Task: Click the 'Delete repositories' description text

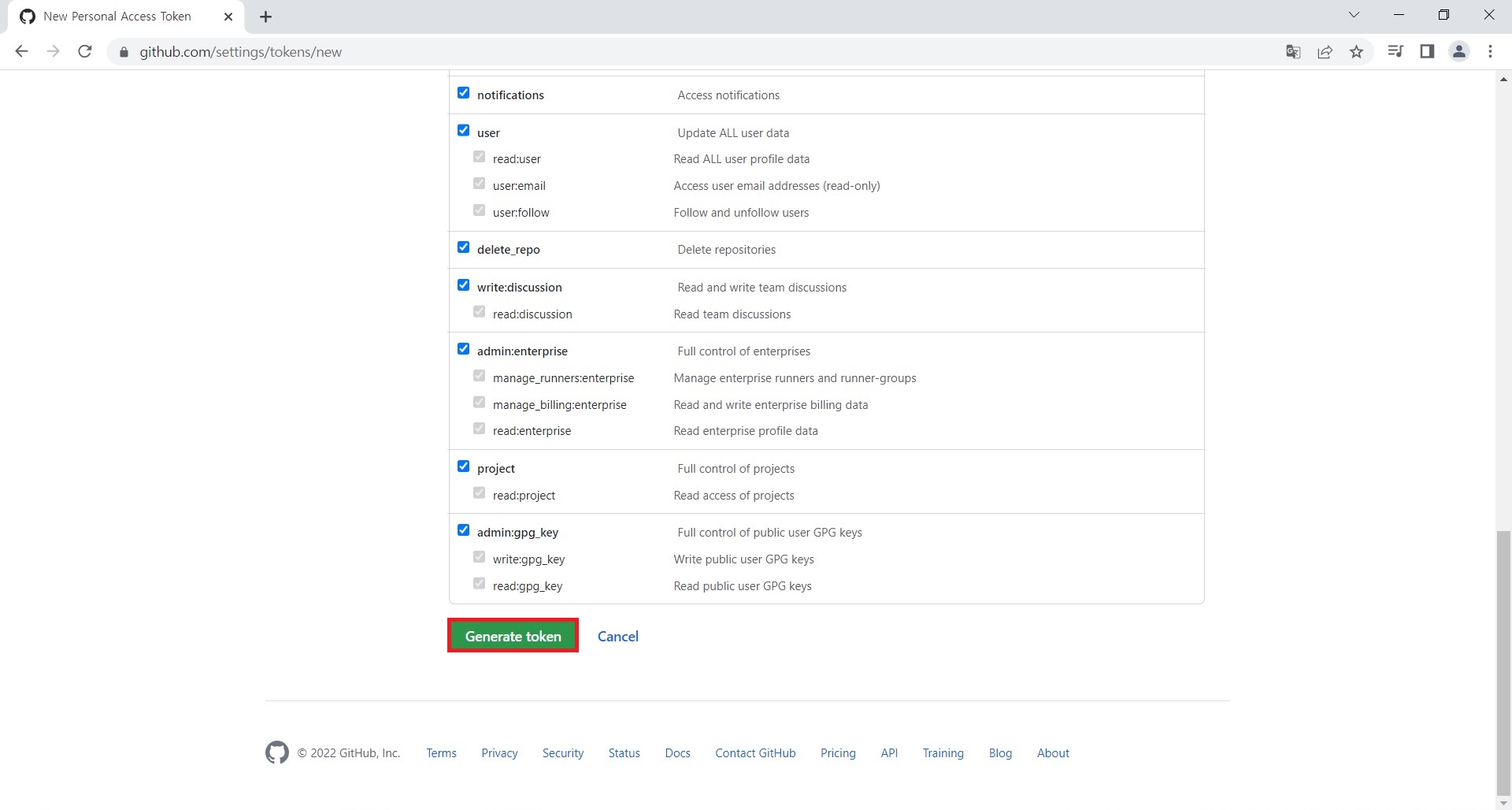Action: click(727, 250)
